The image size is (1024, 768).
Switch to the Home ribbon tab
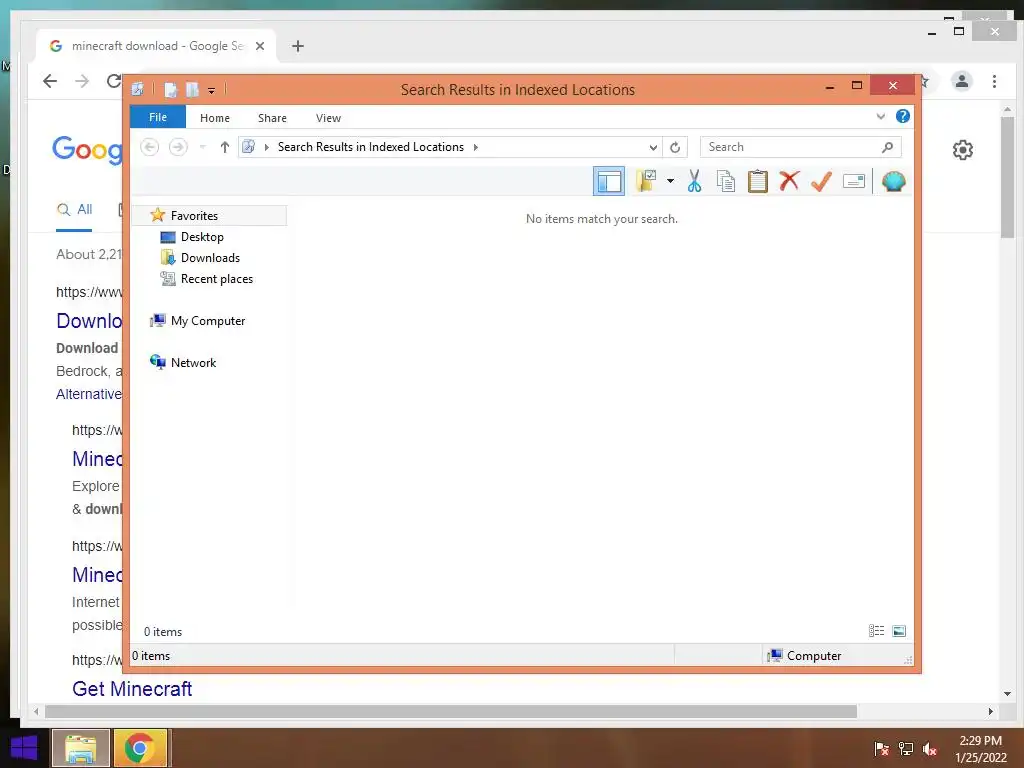click(215, 118)
